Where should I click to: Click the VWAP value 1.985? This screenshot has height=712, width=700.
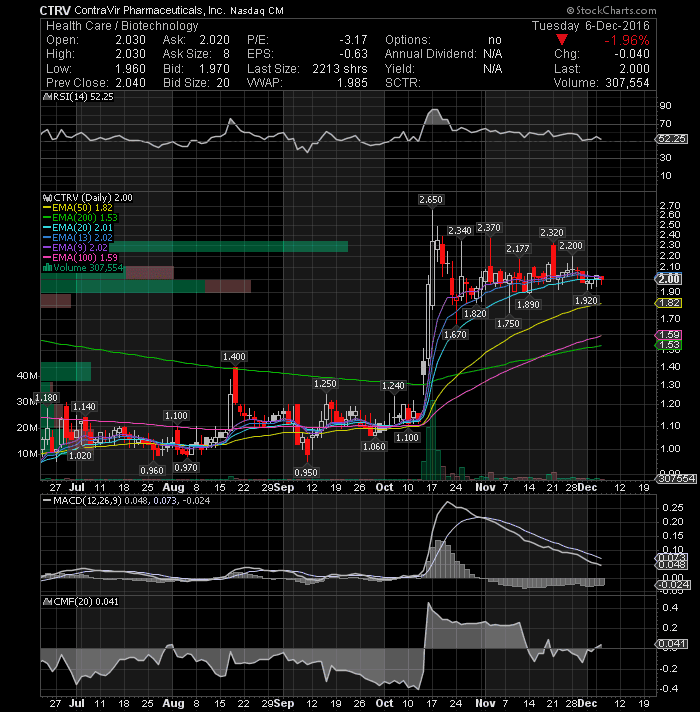click(x=352, y=83)
